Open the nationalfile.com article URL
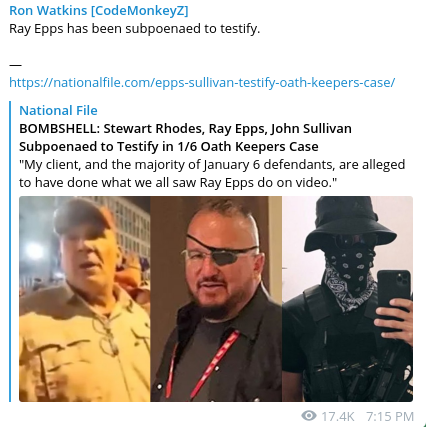This screenshot has height=427, width=426. point(202,82)
